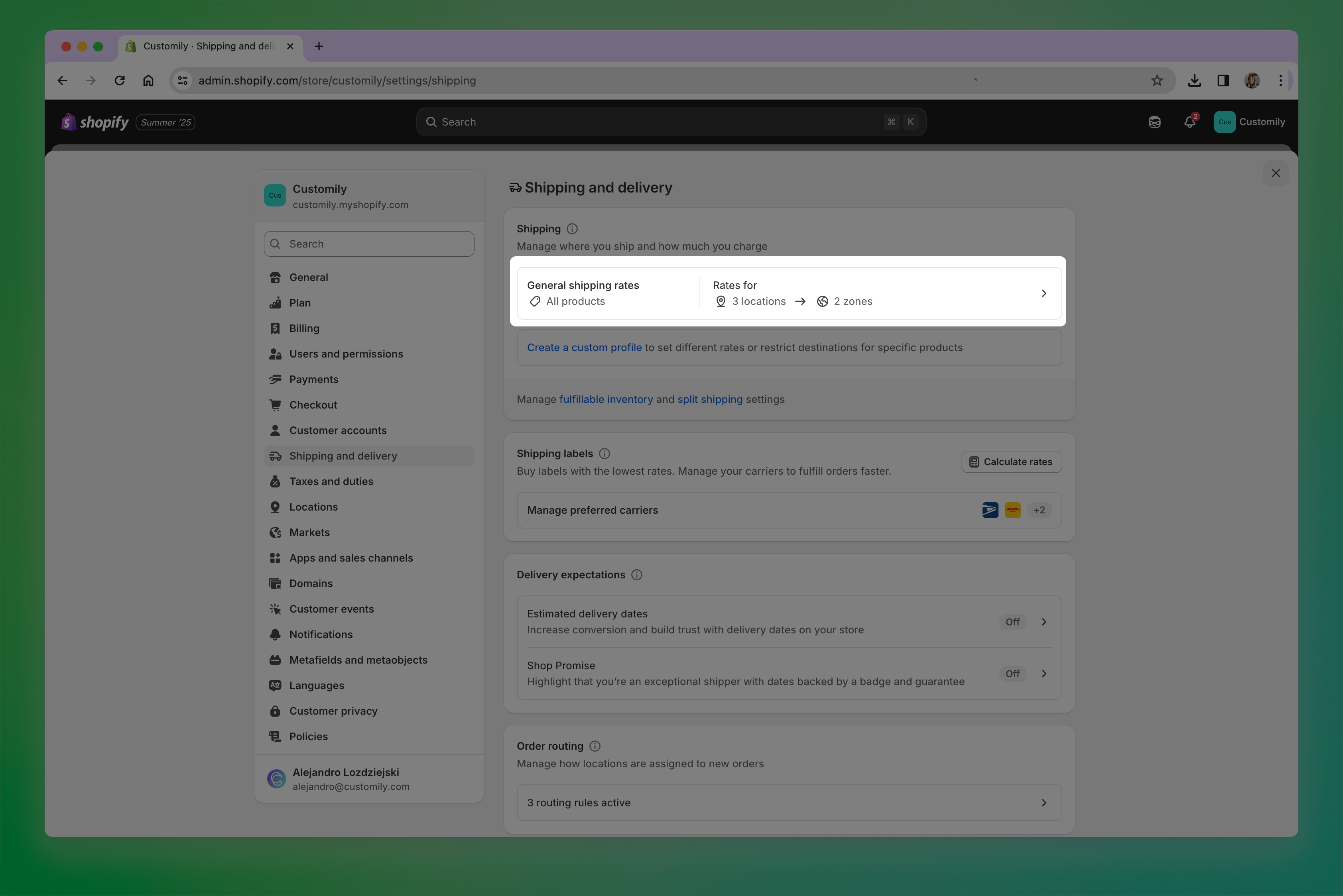The height and width of the screenshot is (896, 1343).
Task: Click info icon next to Shipping heading
Action: tap(572, 228)
